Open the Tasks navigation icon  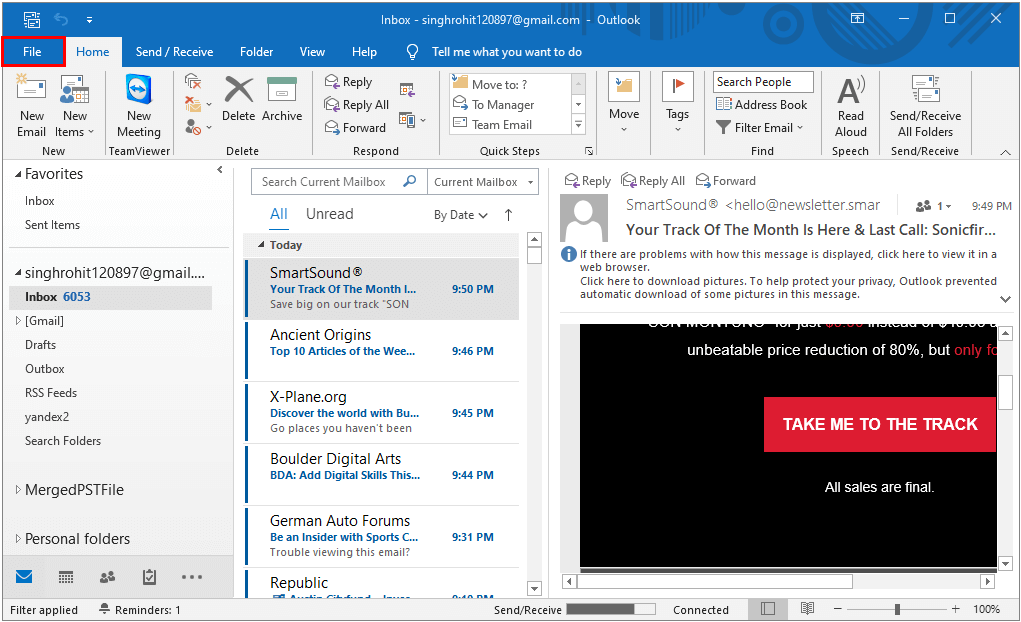[149, 577]
